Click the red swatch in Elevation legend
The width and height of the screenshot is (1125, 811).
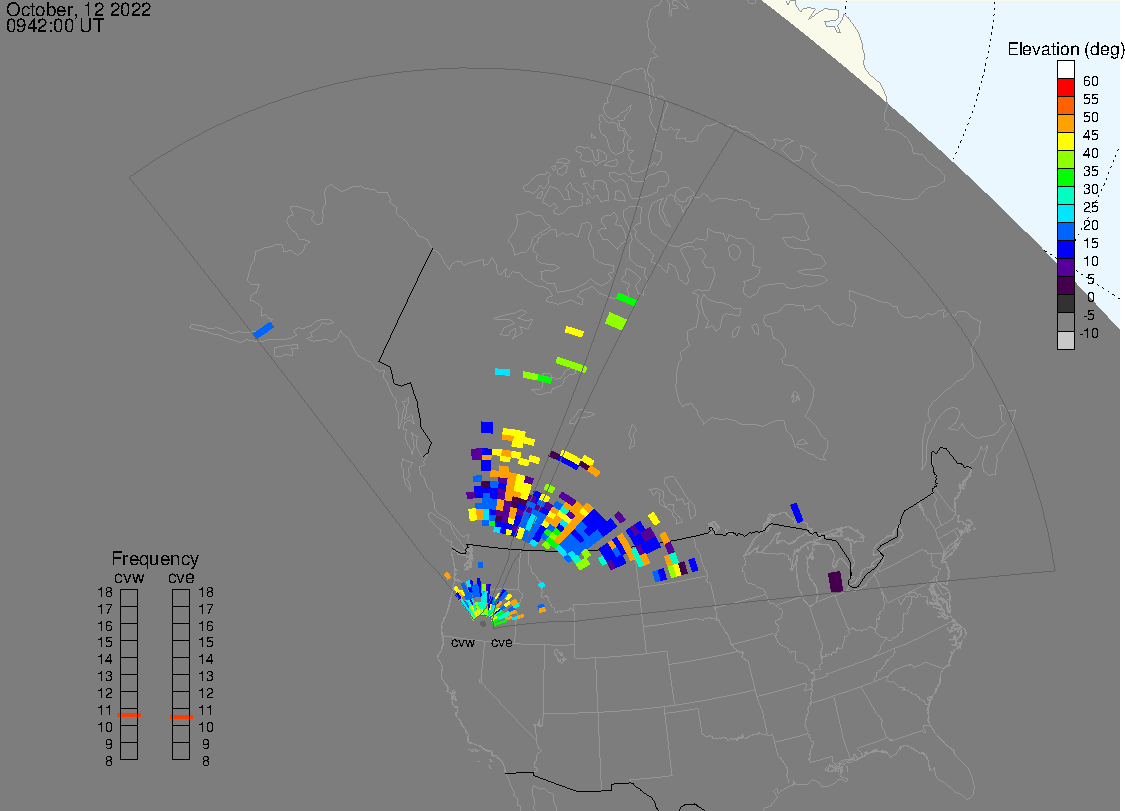pyautogui.click(x=1066, y=87)
